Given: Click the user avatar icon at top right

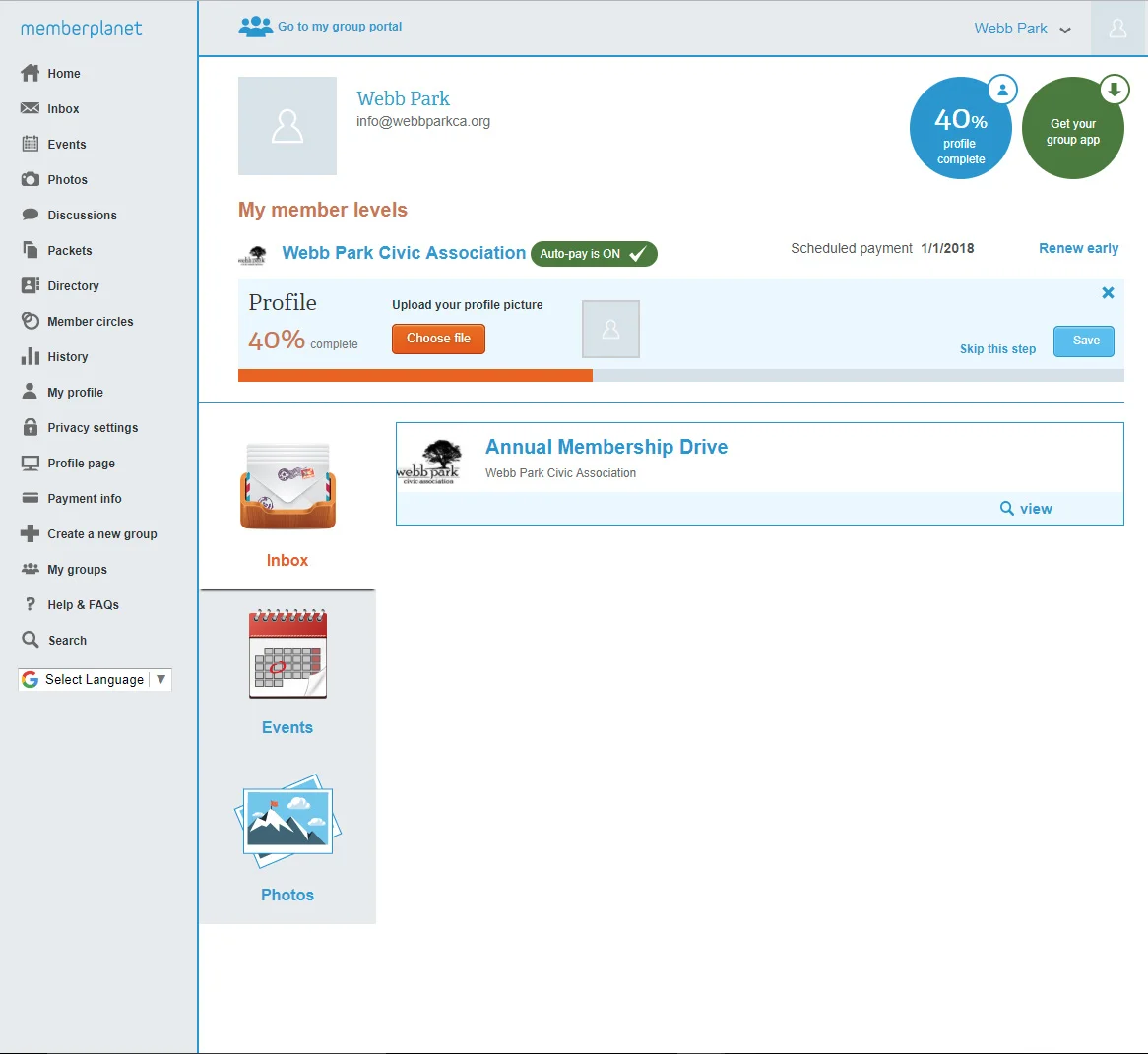Looking at the screenshot, I should [x=1118, y=28].
